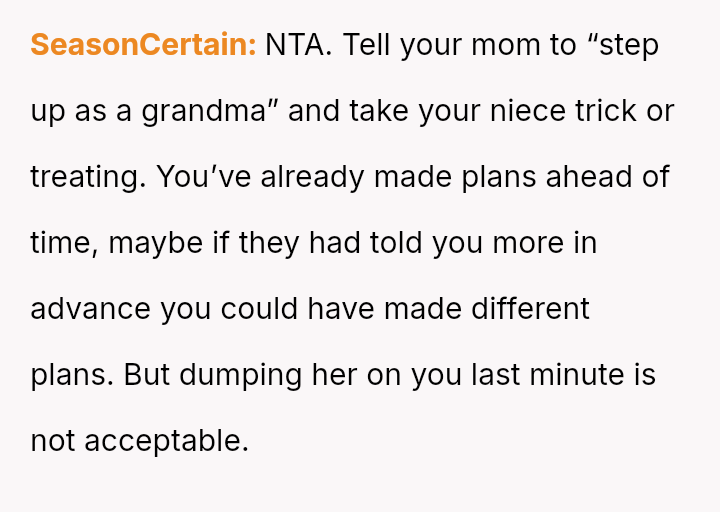720x512 pixels.
Task: Click the word 'treating.' starting line three
Action: point(88,177)
